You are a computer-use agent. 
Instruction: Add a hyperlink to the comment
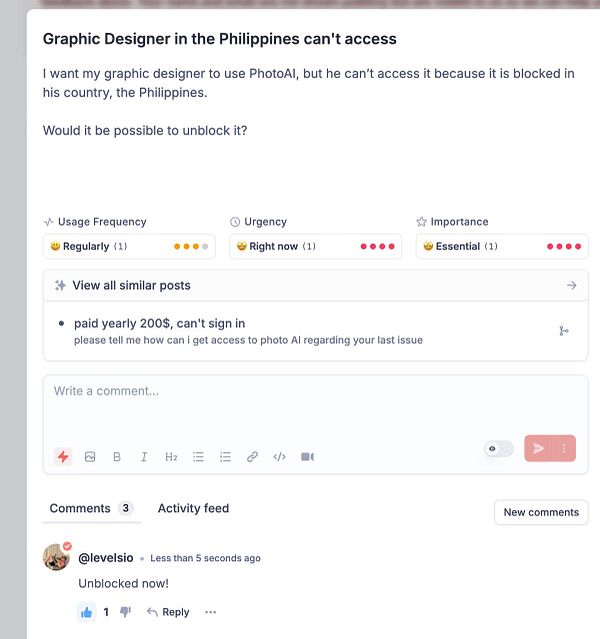pos(252,457)
